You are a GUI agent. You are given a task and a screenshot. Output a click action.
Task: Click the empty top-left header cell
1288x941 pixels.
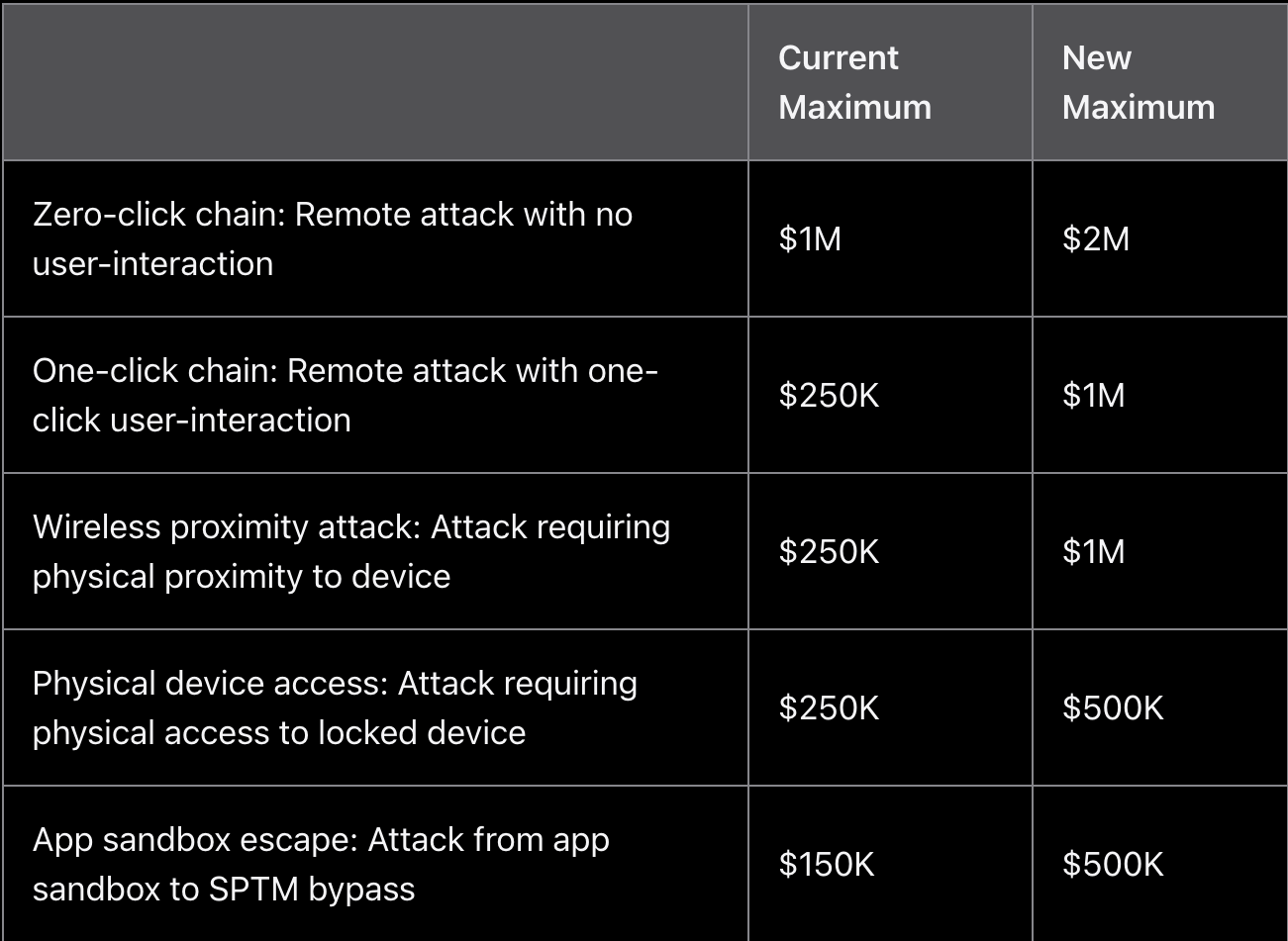(375, 82)
